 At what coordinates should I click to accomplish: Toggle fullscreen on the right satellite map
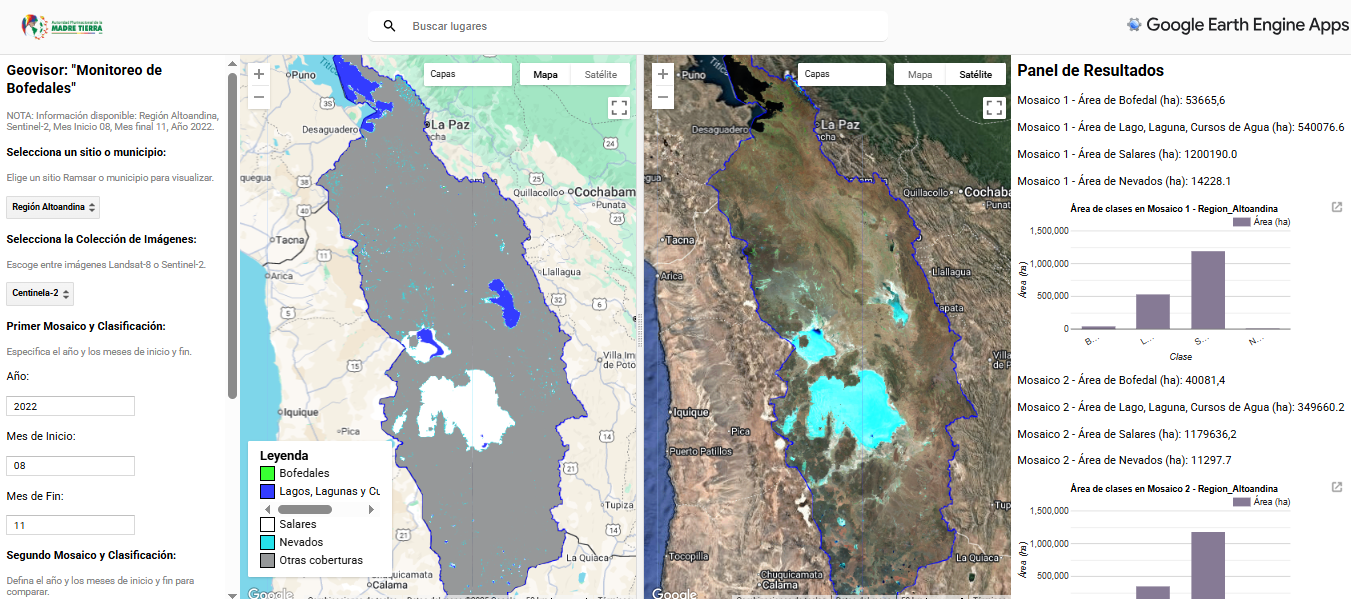993,108
